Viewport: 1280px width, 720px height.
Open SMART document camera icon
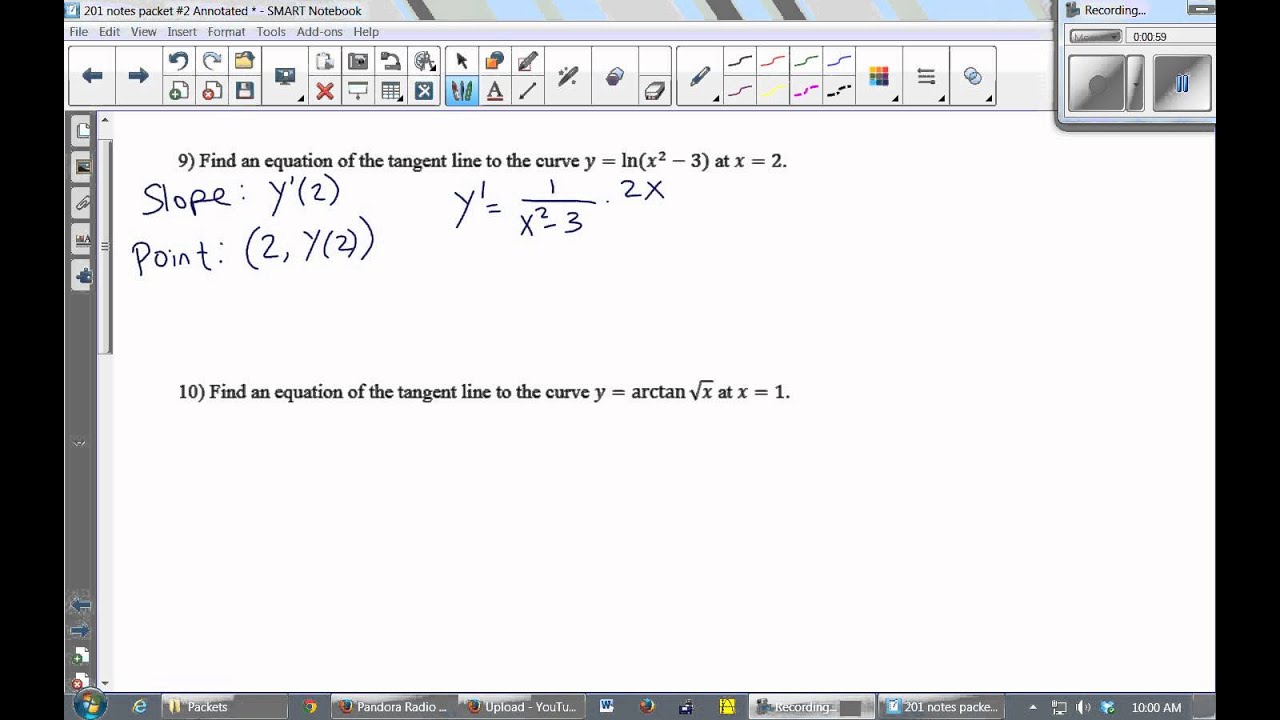click(391, 61)
